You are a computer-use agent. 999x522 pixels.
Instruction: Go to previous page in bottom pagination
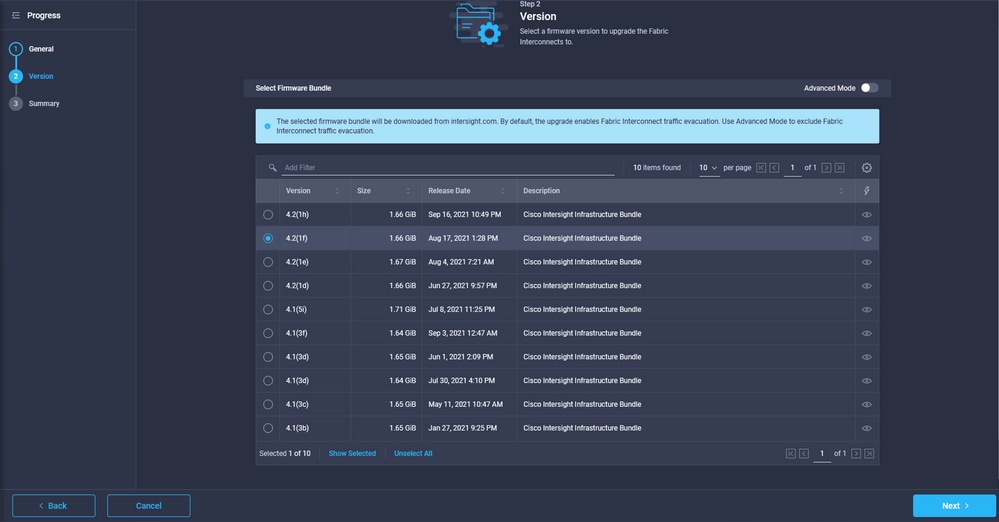click(804, 453)
